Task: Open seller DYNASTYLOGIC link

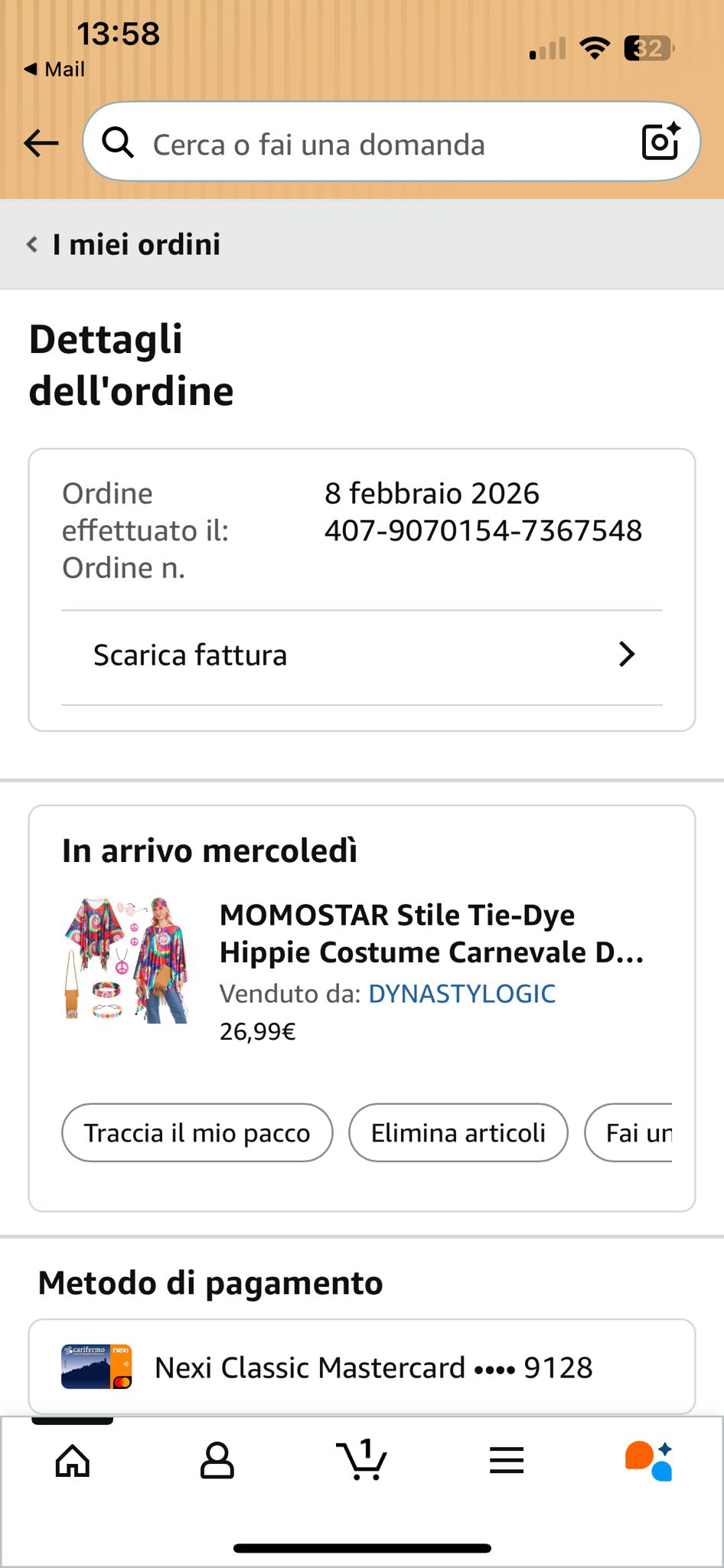Action: coord(461,993)
